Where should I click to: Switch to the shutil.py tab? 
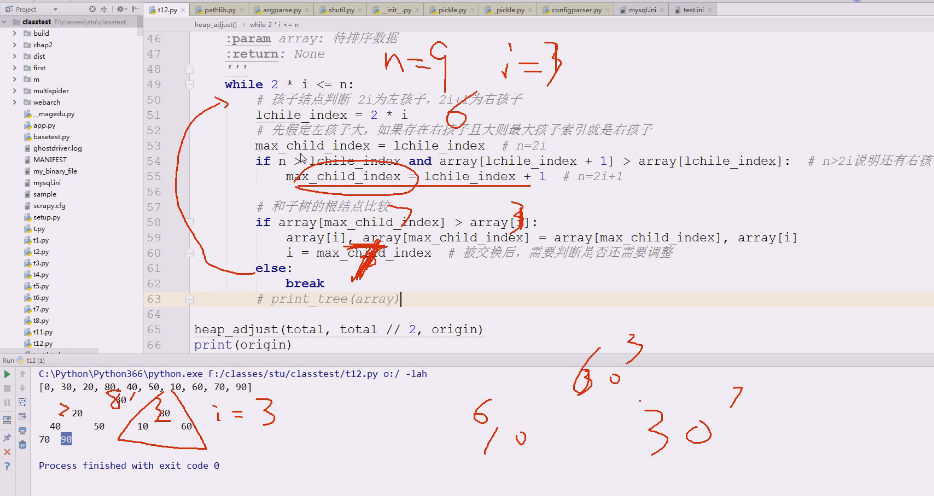point(338,10)
